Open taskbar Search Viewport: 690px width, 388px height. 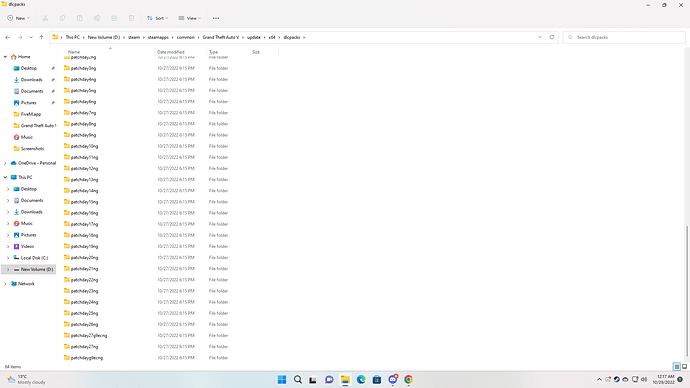[298, 380]
